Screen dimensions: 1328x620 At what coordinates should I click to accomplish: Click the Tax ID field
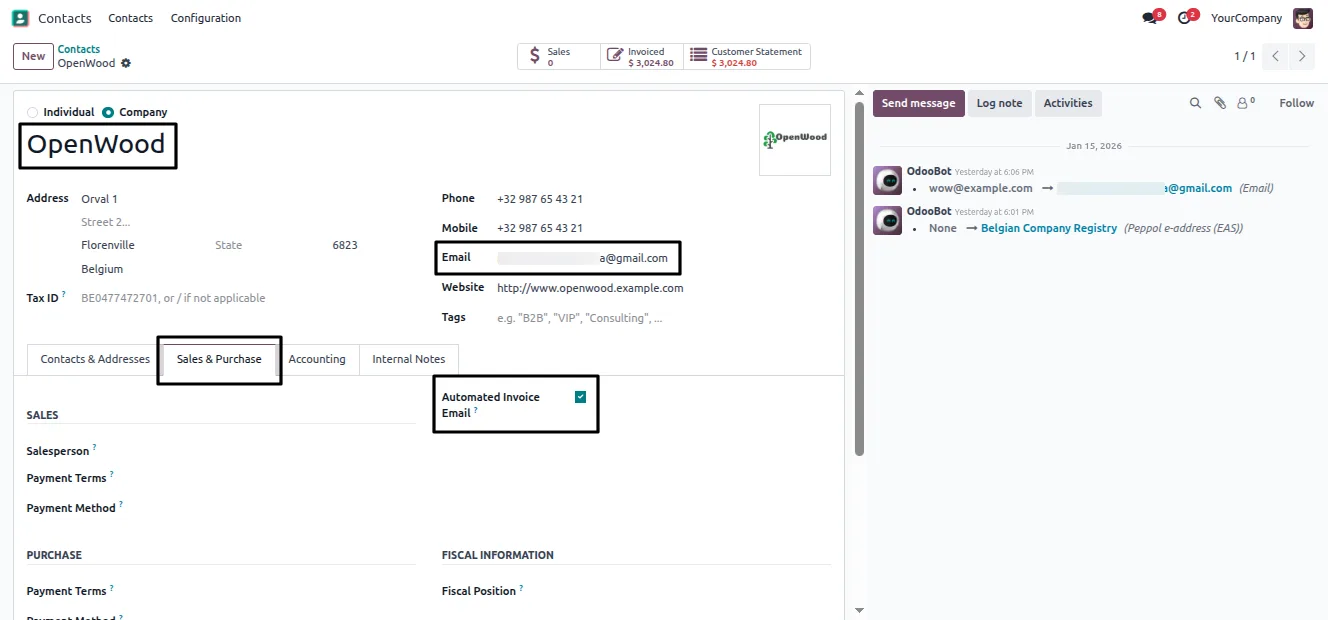(x=248, y=298)
